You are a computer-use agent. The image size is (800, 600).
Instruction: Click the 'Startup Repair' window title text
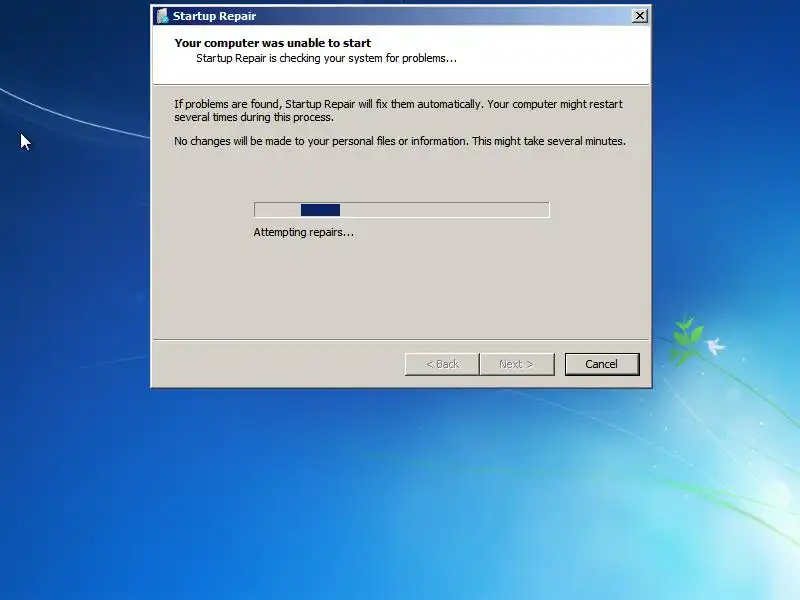[214, 16]
